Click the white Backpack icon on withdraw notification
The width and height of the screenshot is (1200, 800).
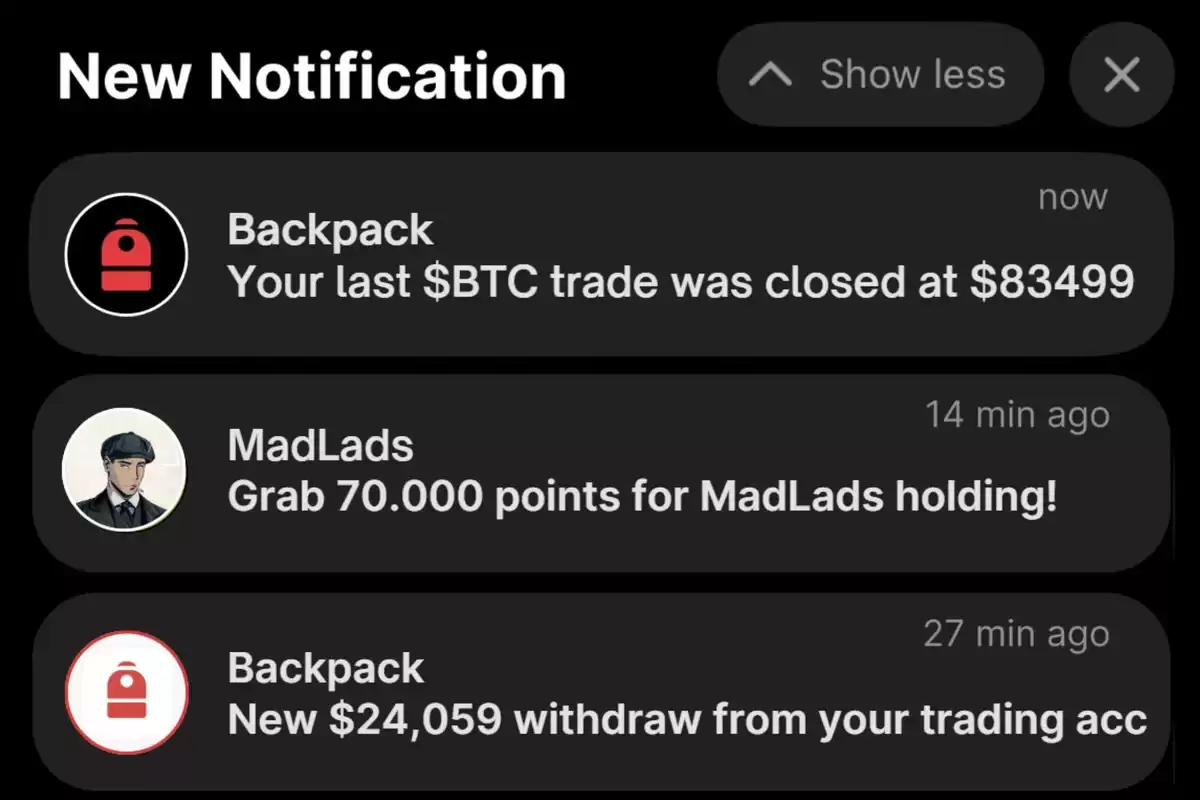tap(126, 692)
